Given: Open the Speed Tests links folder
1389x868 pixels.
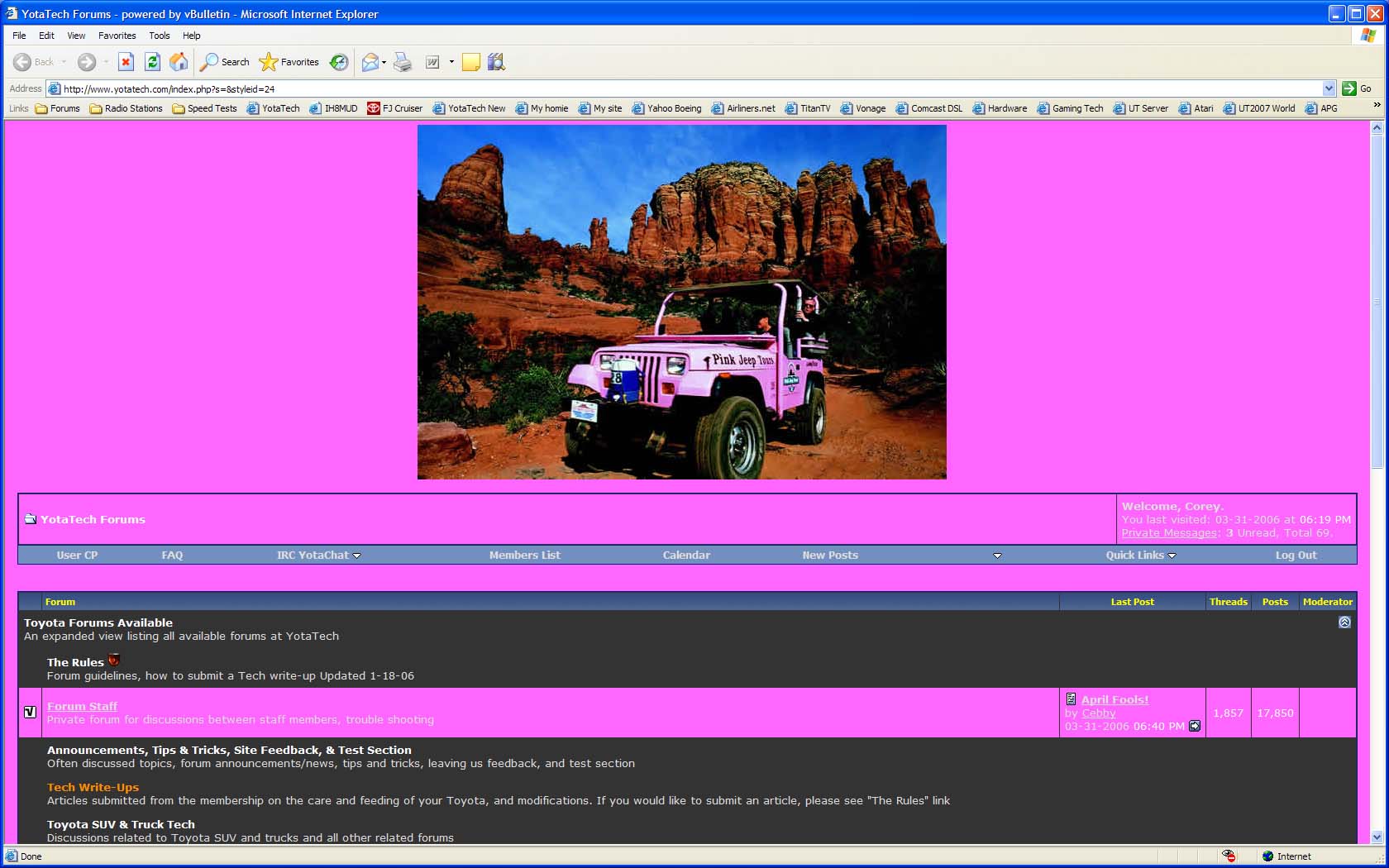Looking at the screenshot, I should coord(204,108).
